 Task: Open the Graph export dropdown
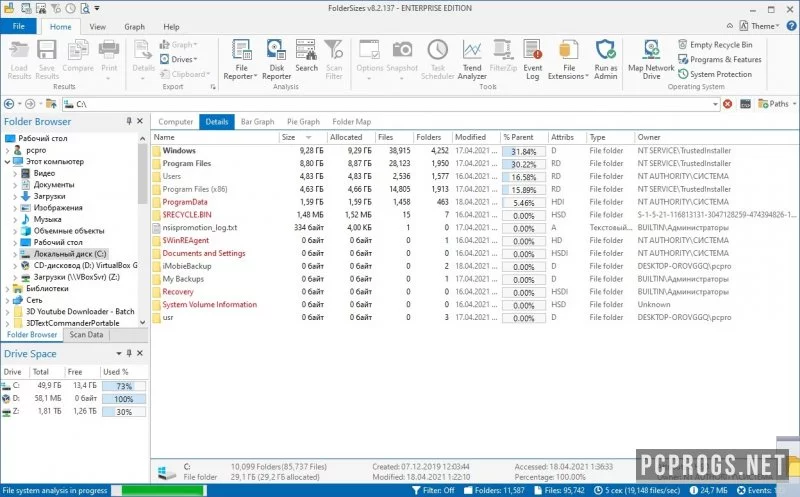click(x=179, y=44)
